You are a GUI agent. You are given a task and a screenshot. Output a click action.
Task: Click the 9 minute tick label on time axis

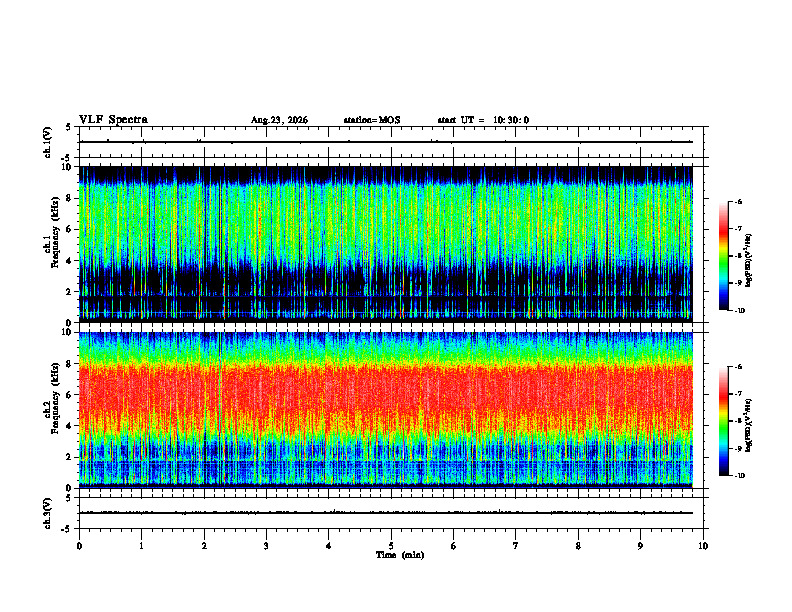[x=640, y=546]
